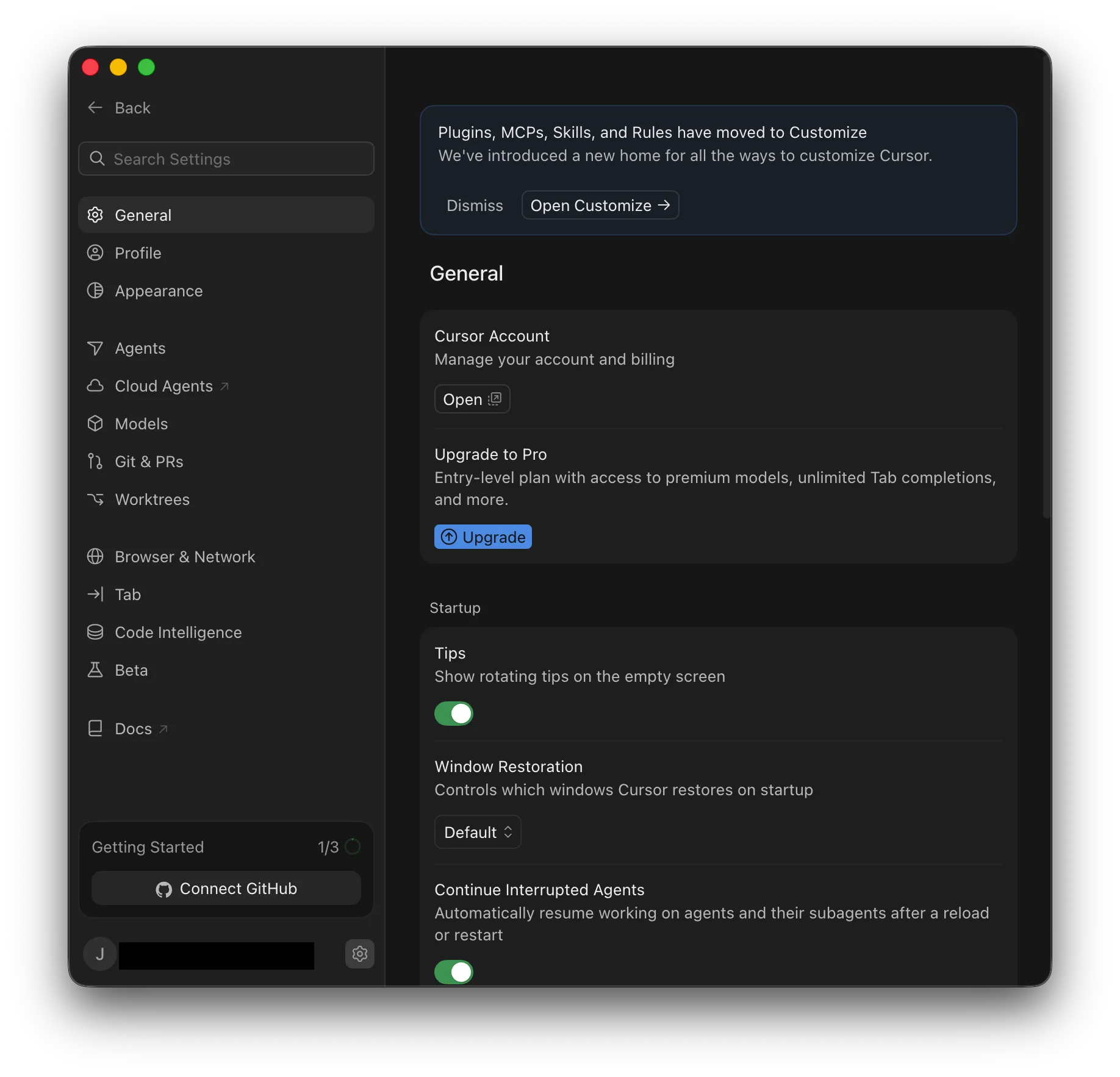Click the Back arrow icon
The image size is (1120, 1077).
pyautogui.click(x=95, y=108)
